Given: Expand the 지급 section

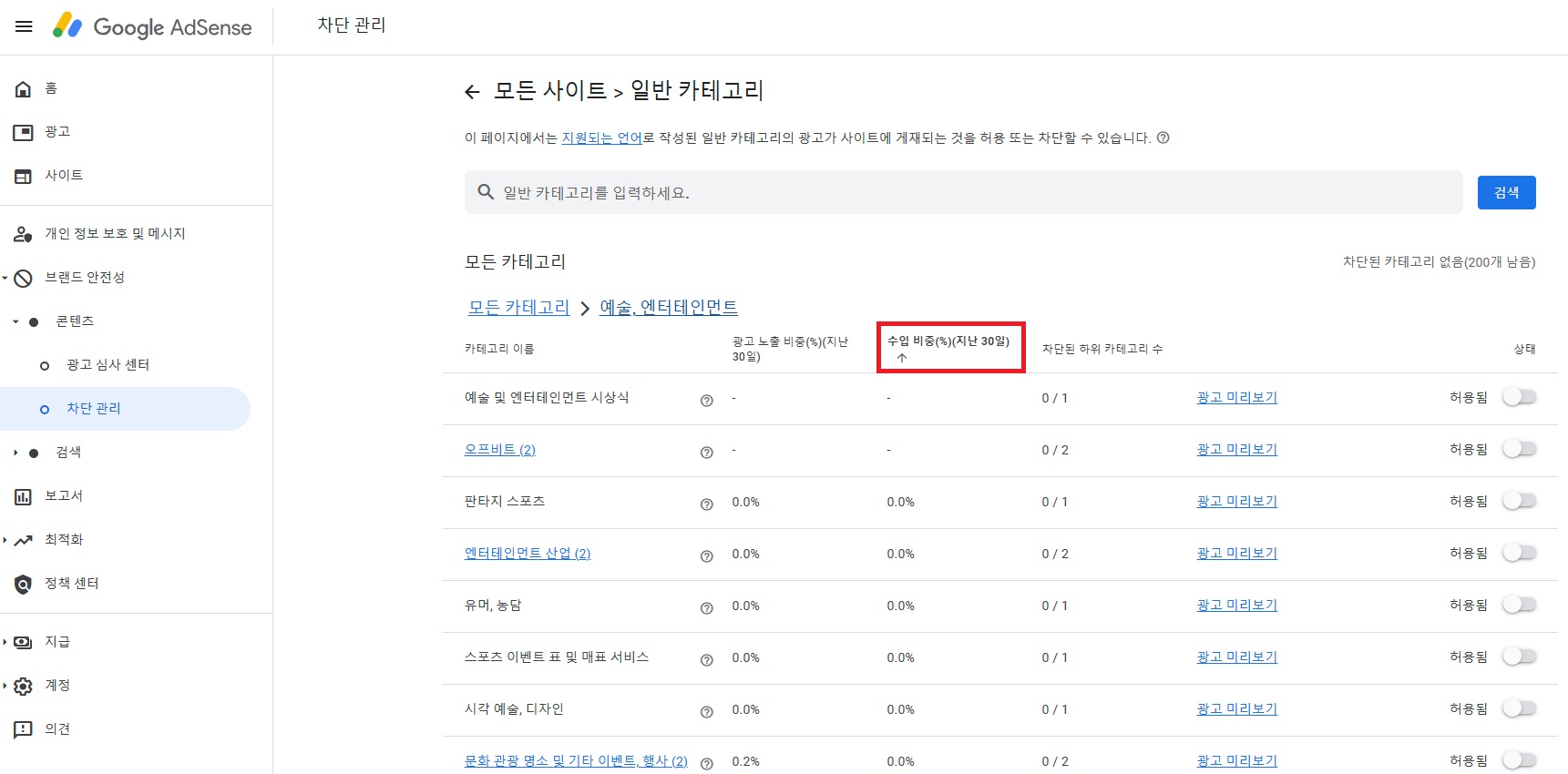Looking at the screenshot, I should tap(5, 642).
